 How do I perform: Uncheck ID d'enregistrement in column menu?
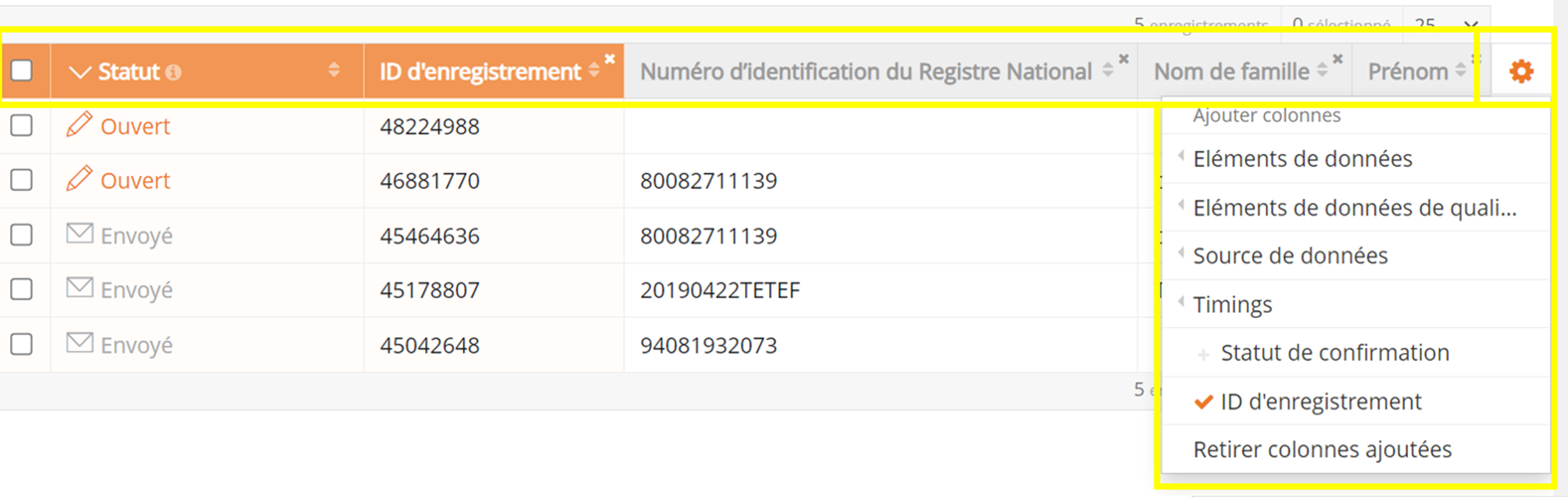1320,402
